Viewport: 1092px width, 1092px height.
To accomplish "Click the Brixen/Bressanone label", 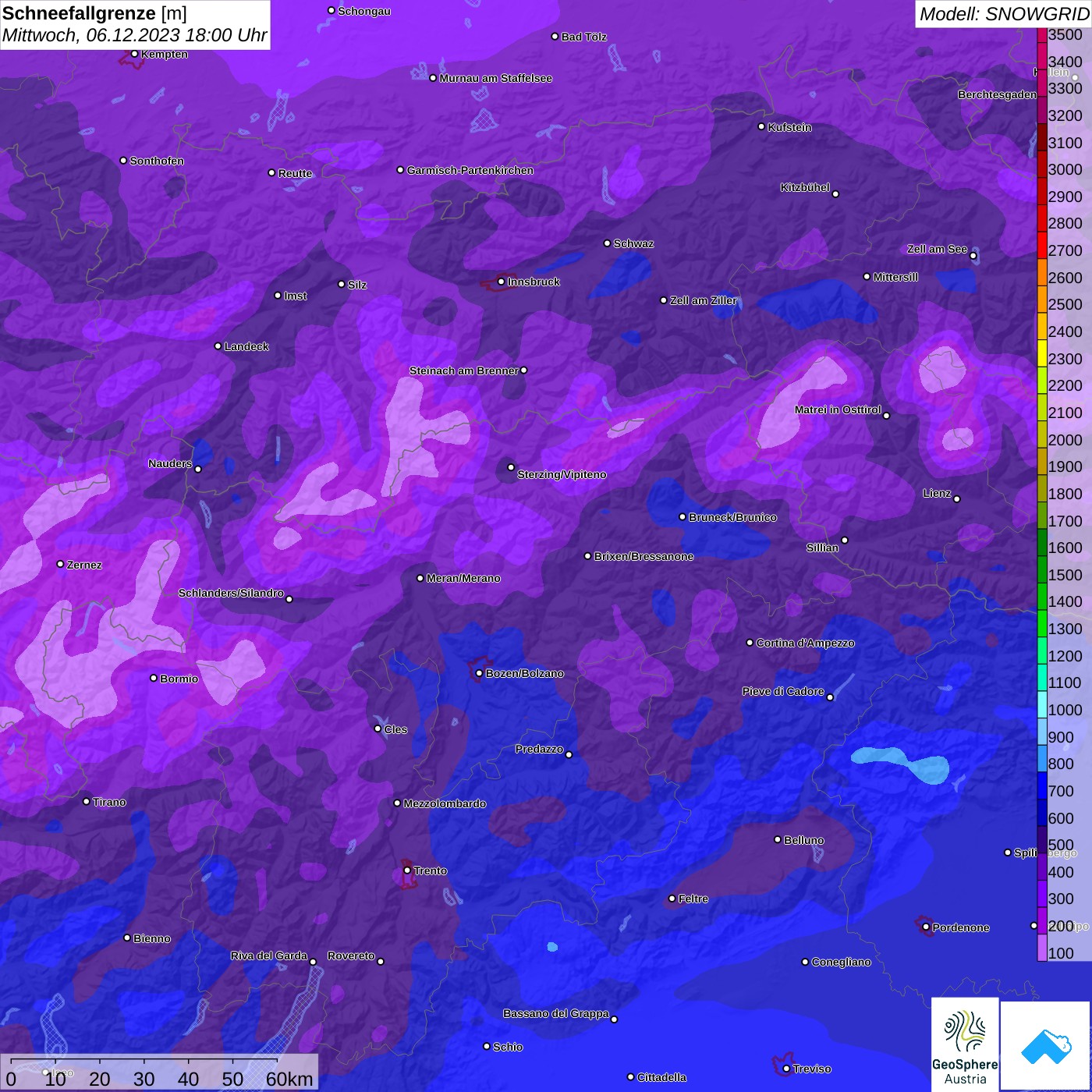I will tap(644, 556).
